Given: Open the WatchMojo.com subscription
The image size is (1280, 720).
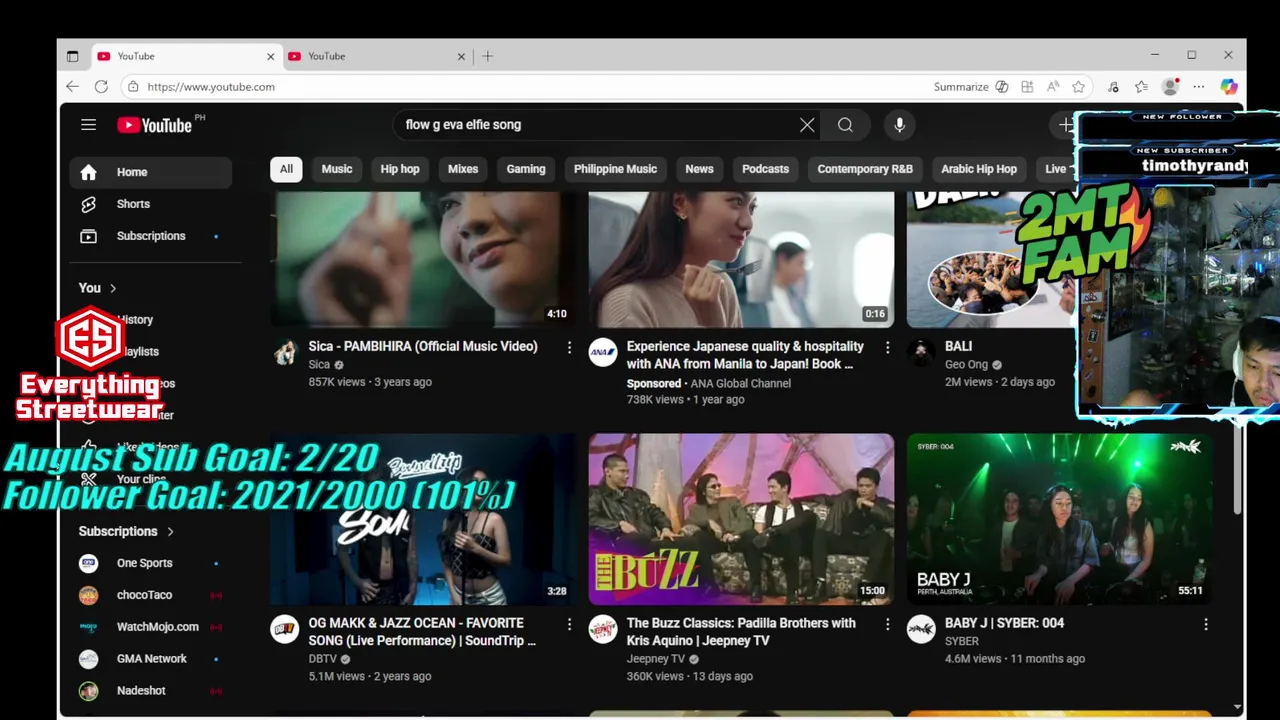Looking at the screenshot, I should click(150, 627).
